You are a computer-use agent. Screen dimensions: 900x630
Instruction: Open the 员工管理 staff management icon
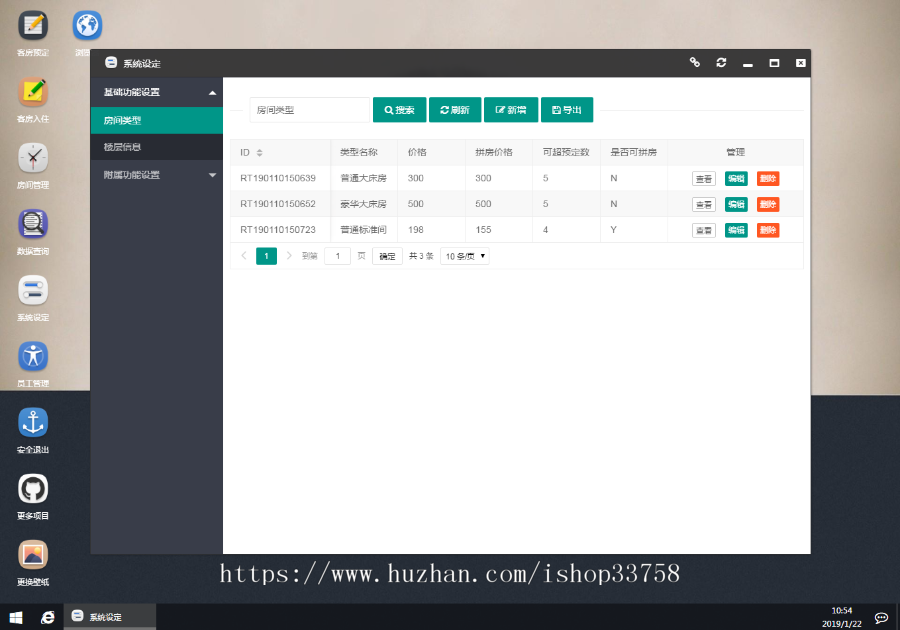click(x=32, y=358)
